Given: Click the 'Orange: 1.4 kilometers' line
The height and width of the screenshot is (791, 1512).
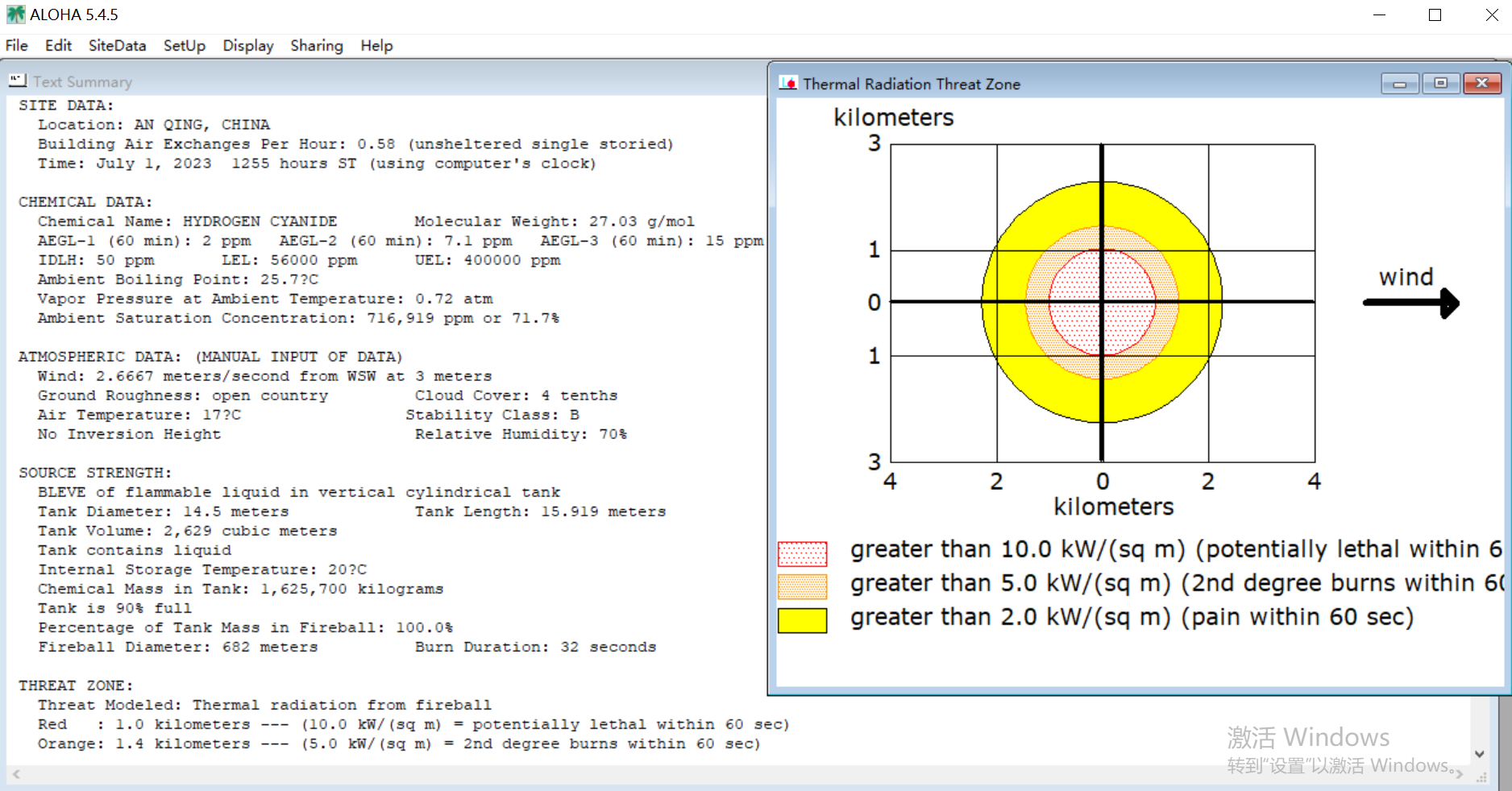Looking at the screenshot, I should (x=399, y=743).
